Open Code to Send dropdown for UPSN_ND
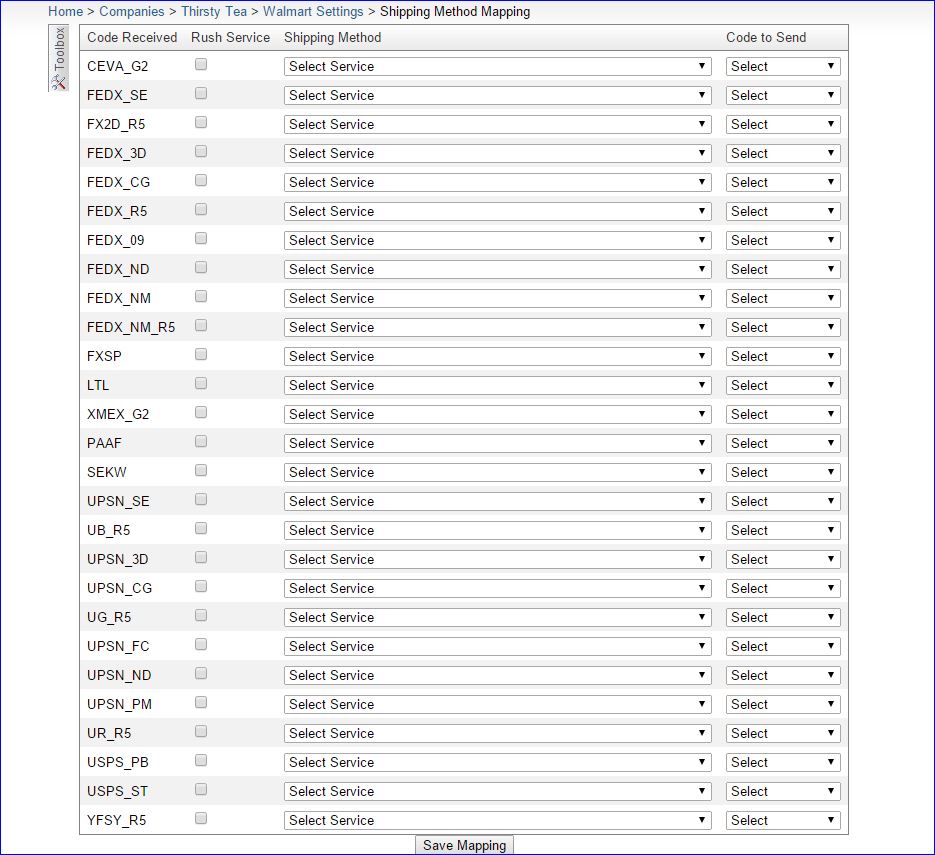 (783, 676)
